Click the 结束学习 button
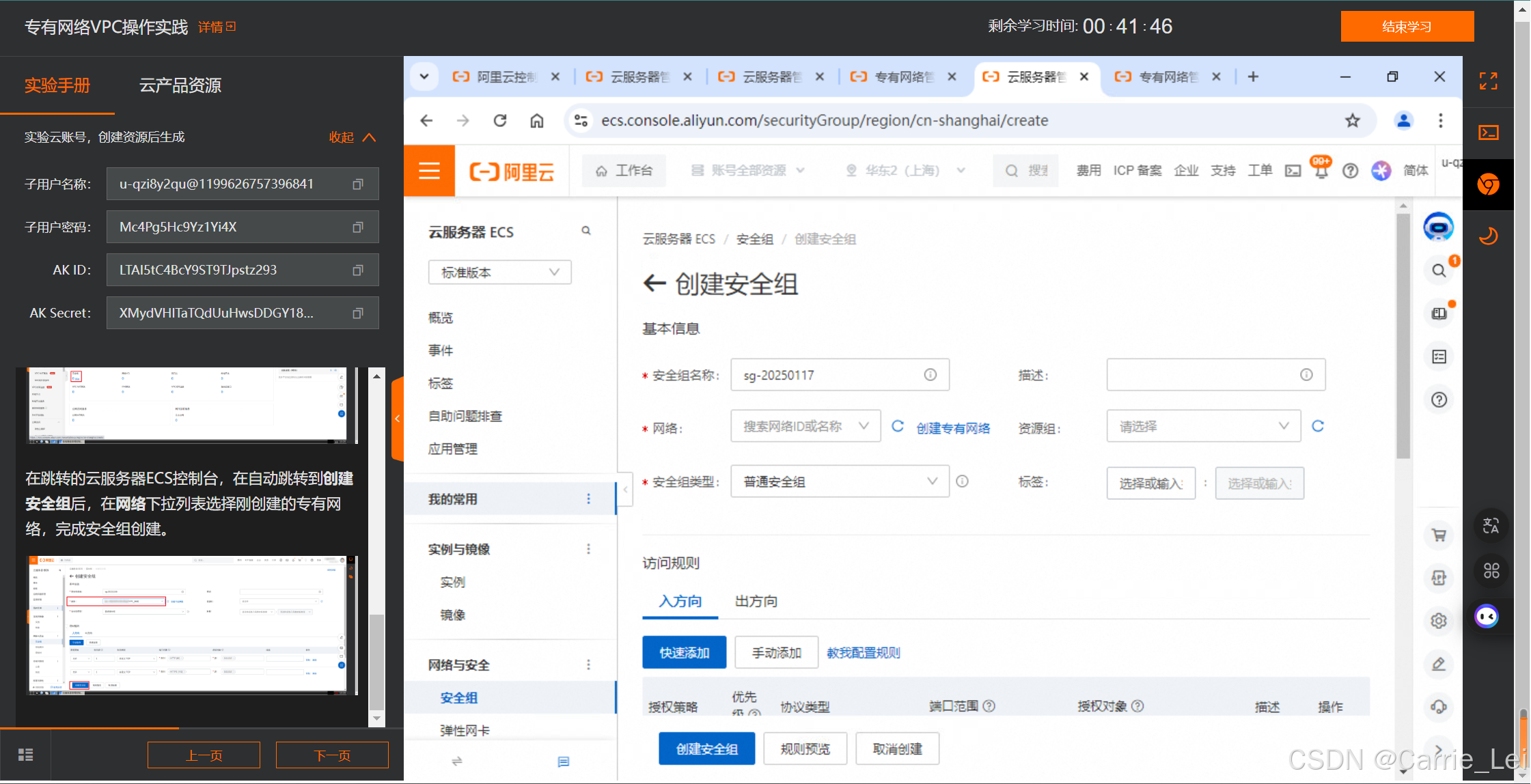 pyautogui.click(x=1407, y=27)
